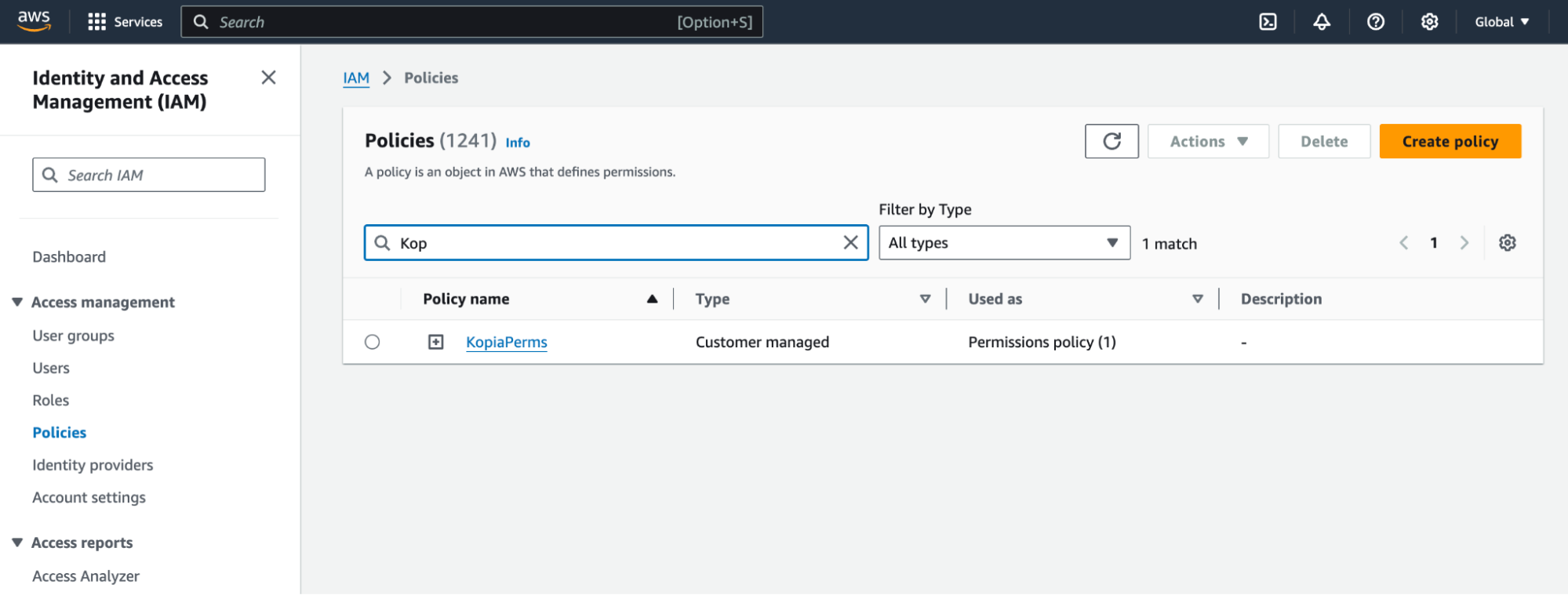Click the Customer managed cell
Viewport: 1568px width, 595px height.
[762, 343]
